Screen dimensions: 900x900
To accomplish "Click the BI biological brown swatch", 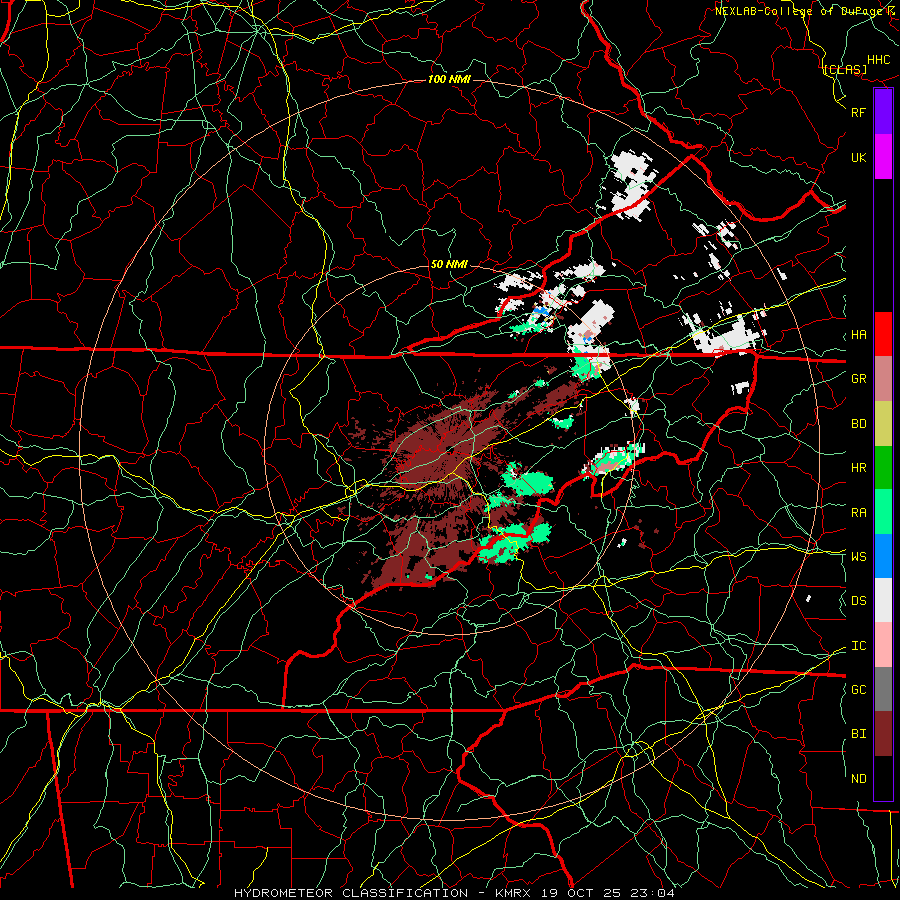I will pos(883,734).
